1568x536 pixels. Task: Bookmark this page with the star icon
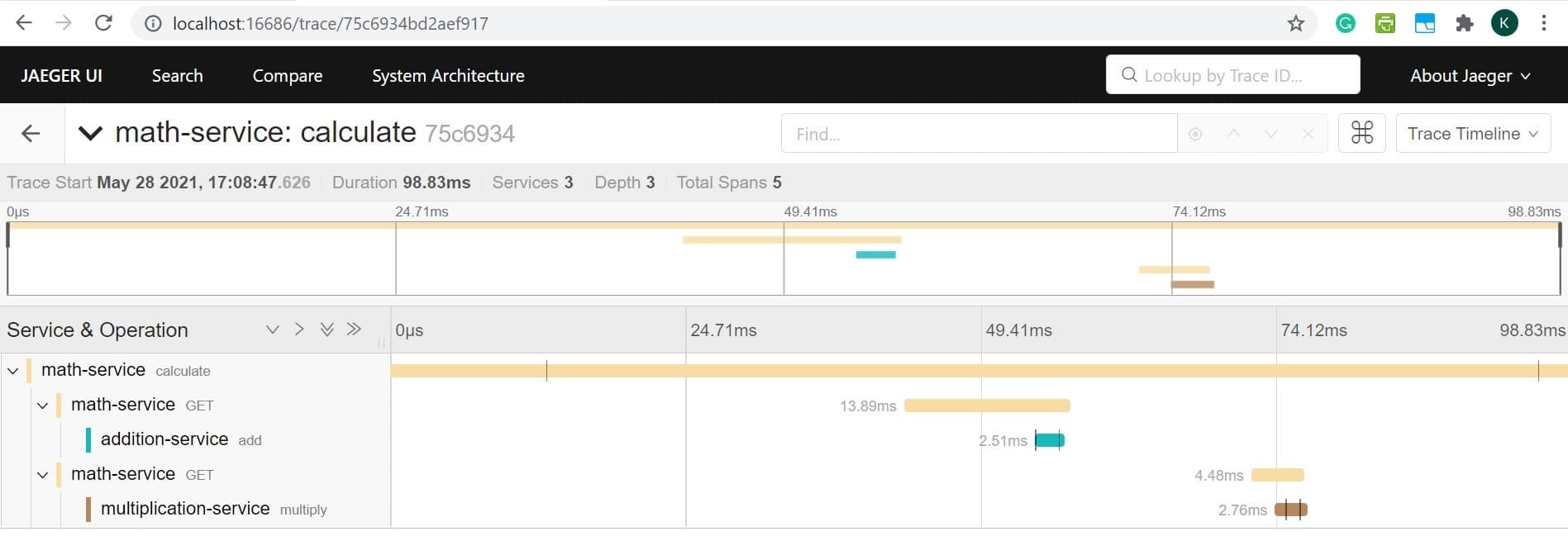(1295, 23)
